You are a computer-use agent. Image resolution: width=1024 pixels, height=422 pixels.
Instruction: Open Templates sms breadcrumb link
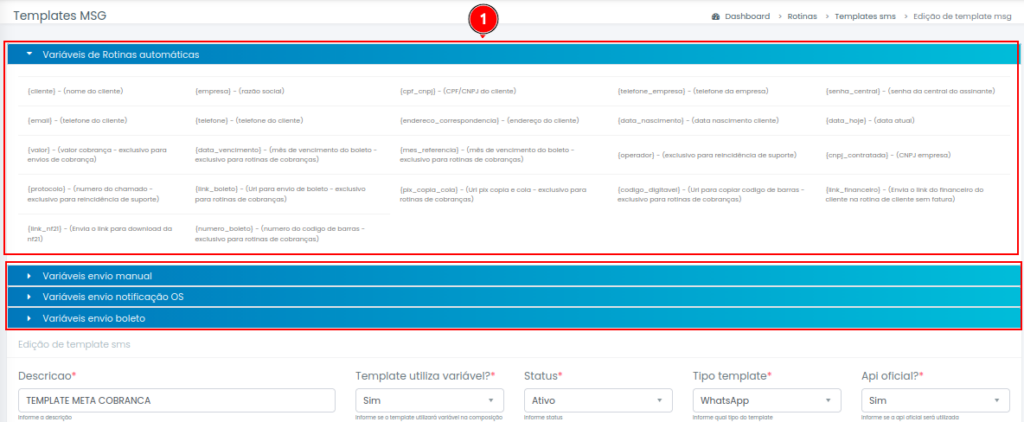[x=866, y=17]
